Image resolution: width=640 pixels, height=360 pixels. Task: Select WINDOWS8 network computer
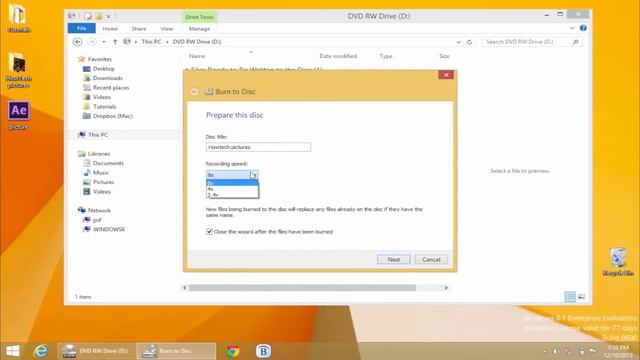click(109, 229)
